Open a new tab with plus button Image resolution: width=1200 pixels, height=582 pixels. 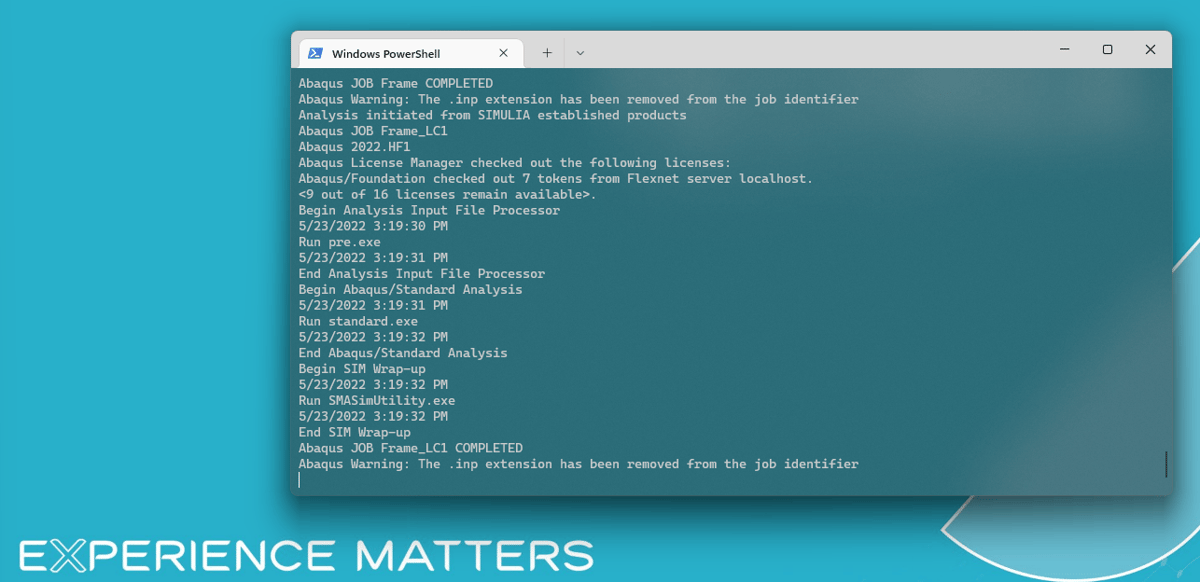click(547, 53)
